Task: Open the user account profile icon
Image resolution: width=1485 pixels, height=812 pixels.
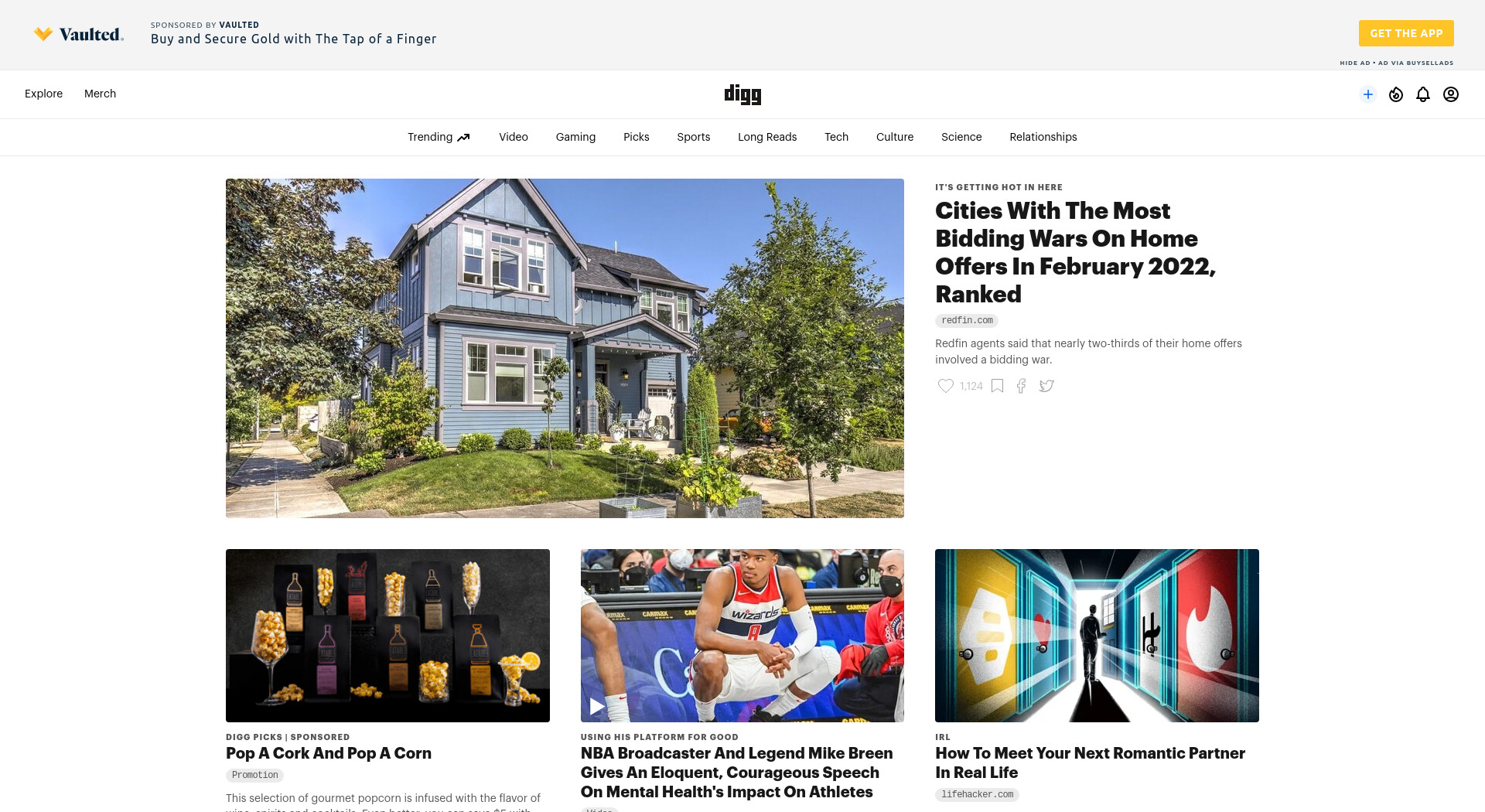Action: click(1451, 94)
